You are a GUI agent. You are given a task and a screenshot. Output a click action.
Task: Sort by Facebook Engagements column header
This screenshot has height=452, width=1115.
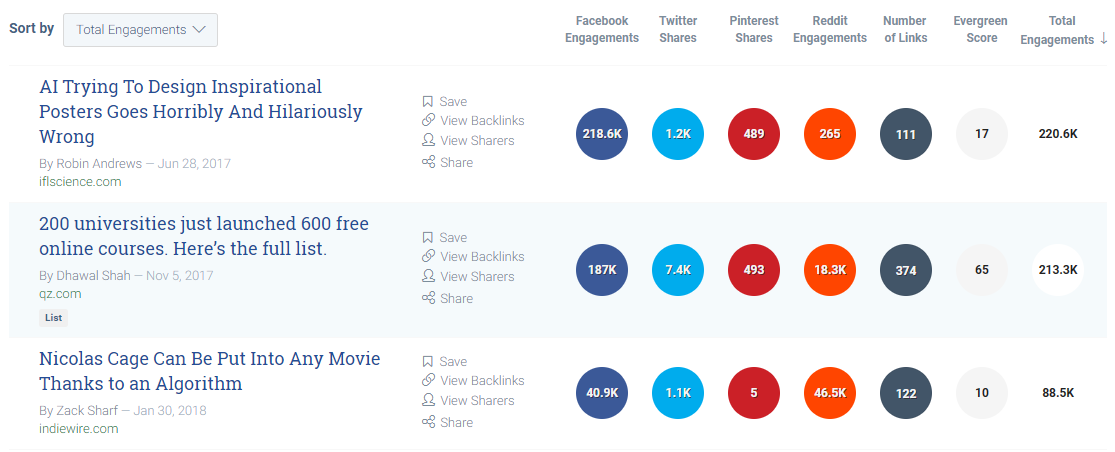click(601, 29)
